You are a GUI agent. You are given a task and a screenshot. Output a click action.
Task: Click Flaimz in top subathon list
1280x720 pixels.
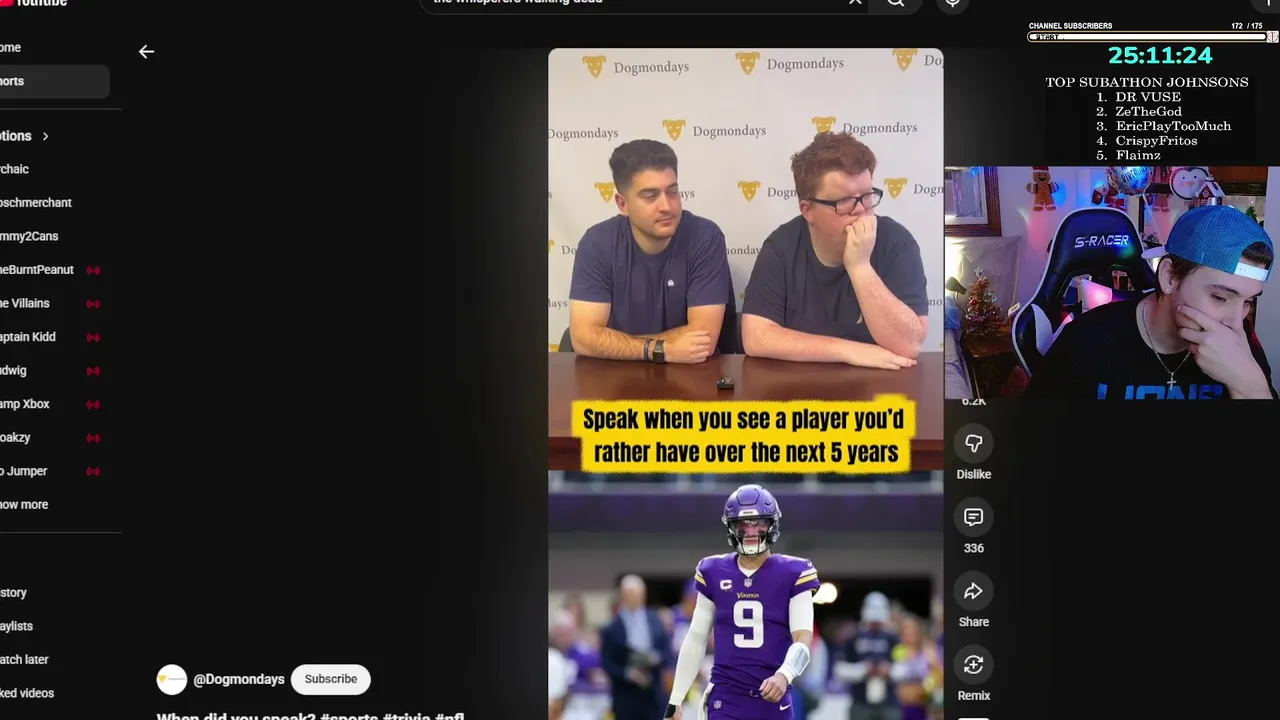(x=1138, y=155)
